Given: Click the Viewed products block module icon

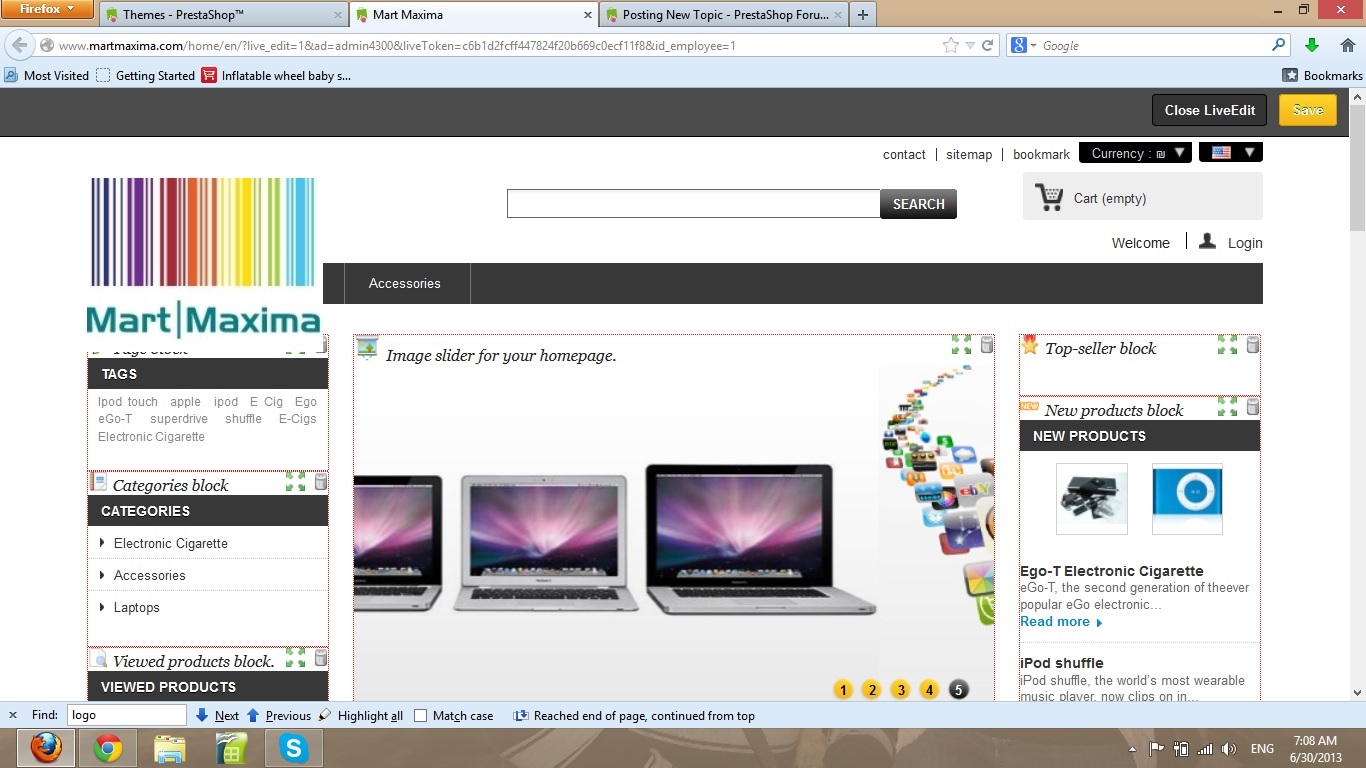Looking at the screenshot, I should tap(99, 658).
